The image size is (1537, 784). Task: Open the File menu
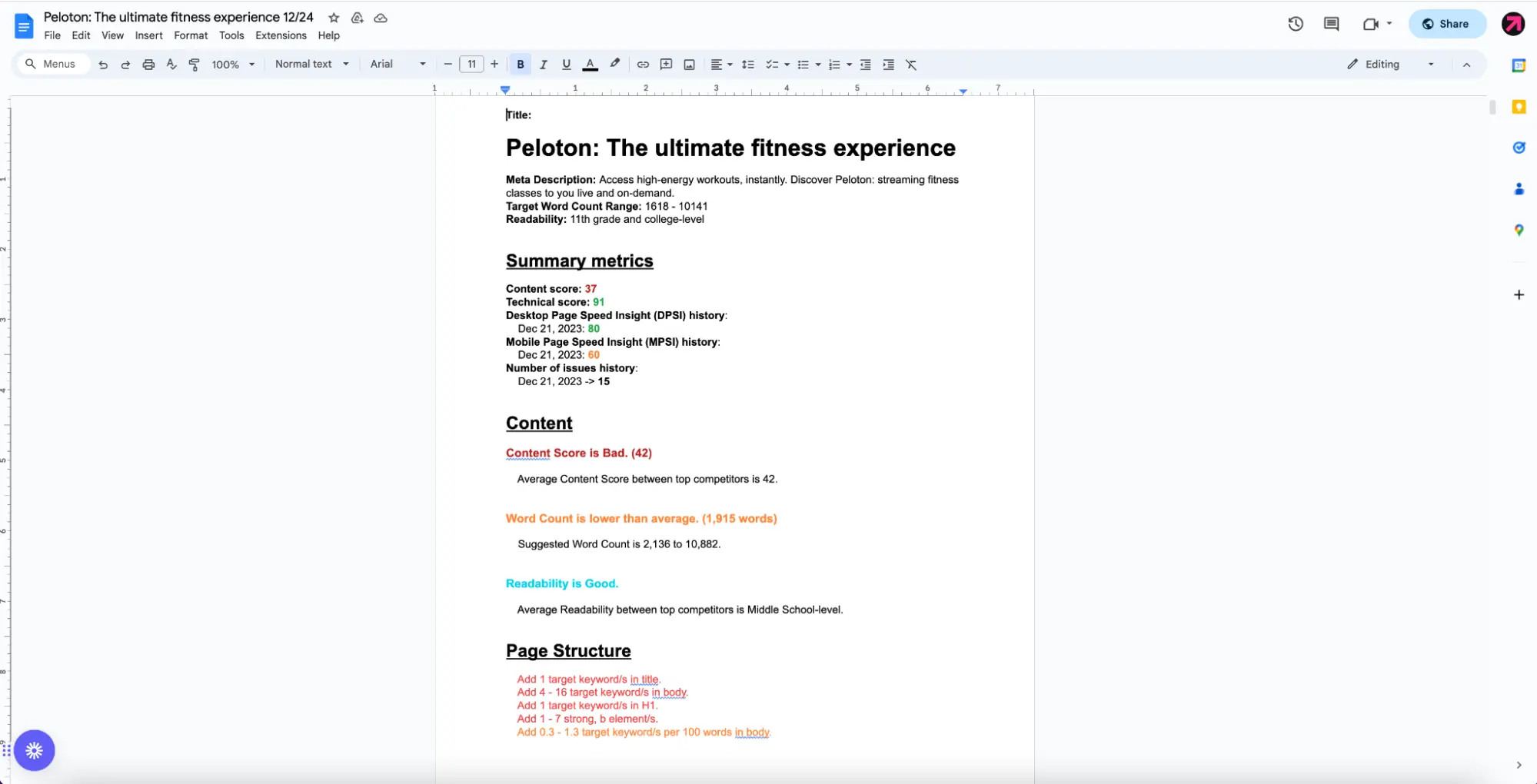[x=52, y=35]
